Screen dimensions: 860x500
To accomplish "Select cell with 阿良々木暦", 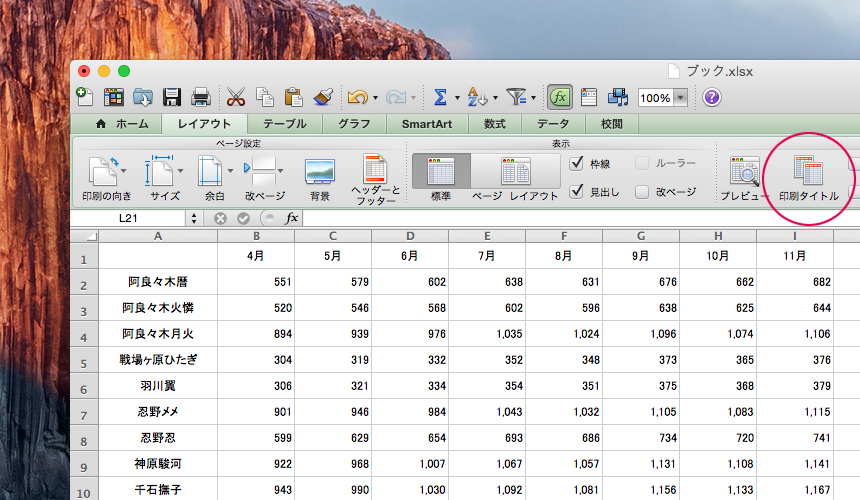I will coord(158,282).
